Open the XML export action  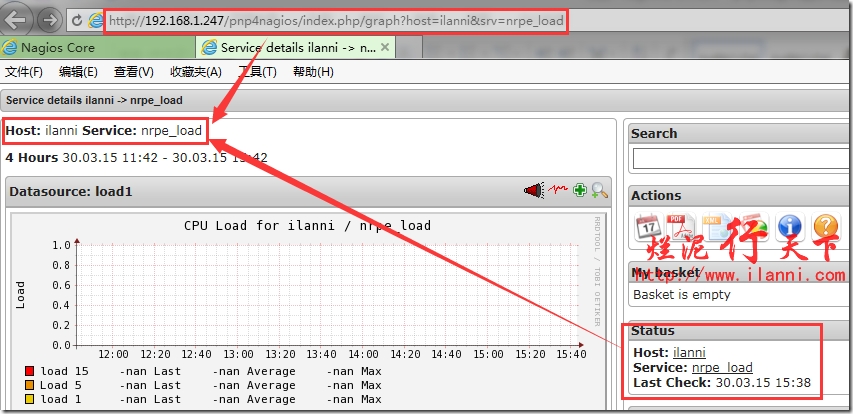pyautogui.click(x=718, y=226)
